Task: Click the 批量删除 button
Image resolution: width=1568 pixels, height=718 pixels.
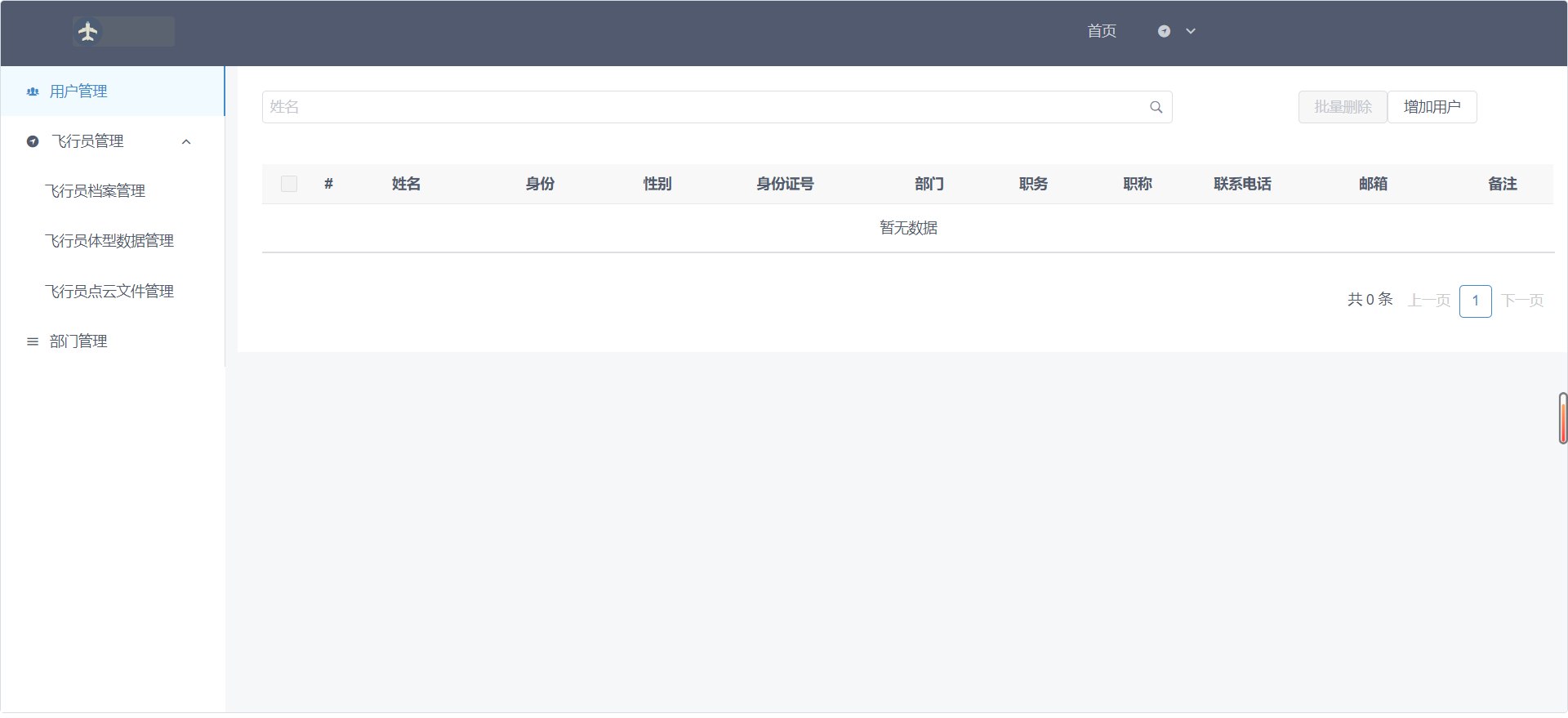Action: [1343, 107]
